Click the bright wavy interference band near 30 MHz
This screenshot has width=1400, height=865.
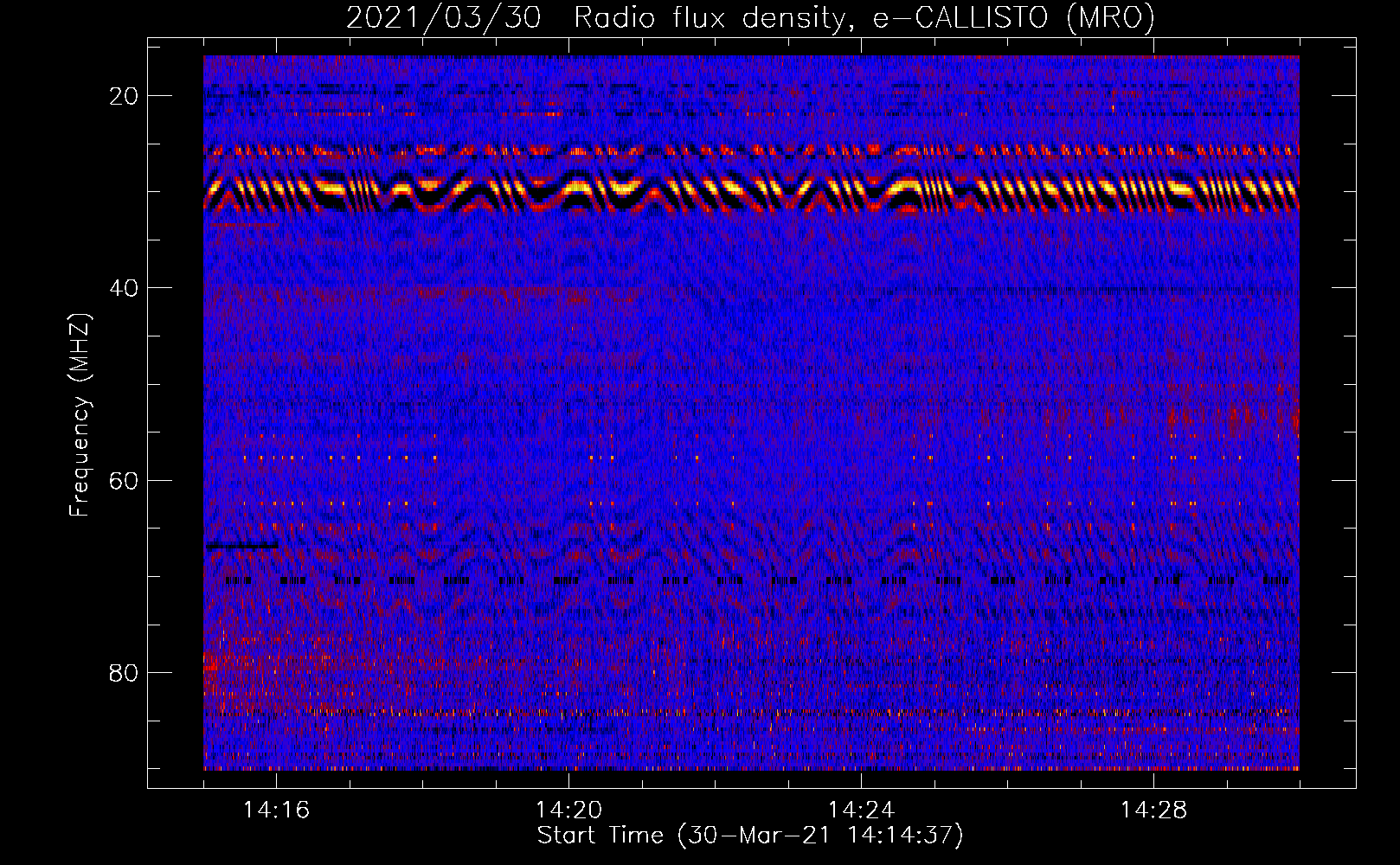tap(751, 193)
